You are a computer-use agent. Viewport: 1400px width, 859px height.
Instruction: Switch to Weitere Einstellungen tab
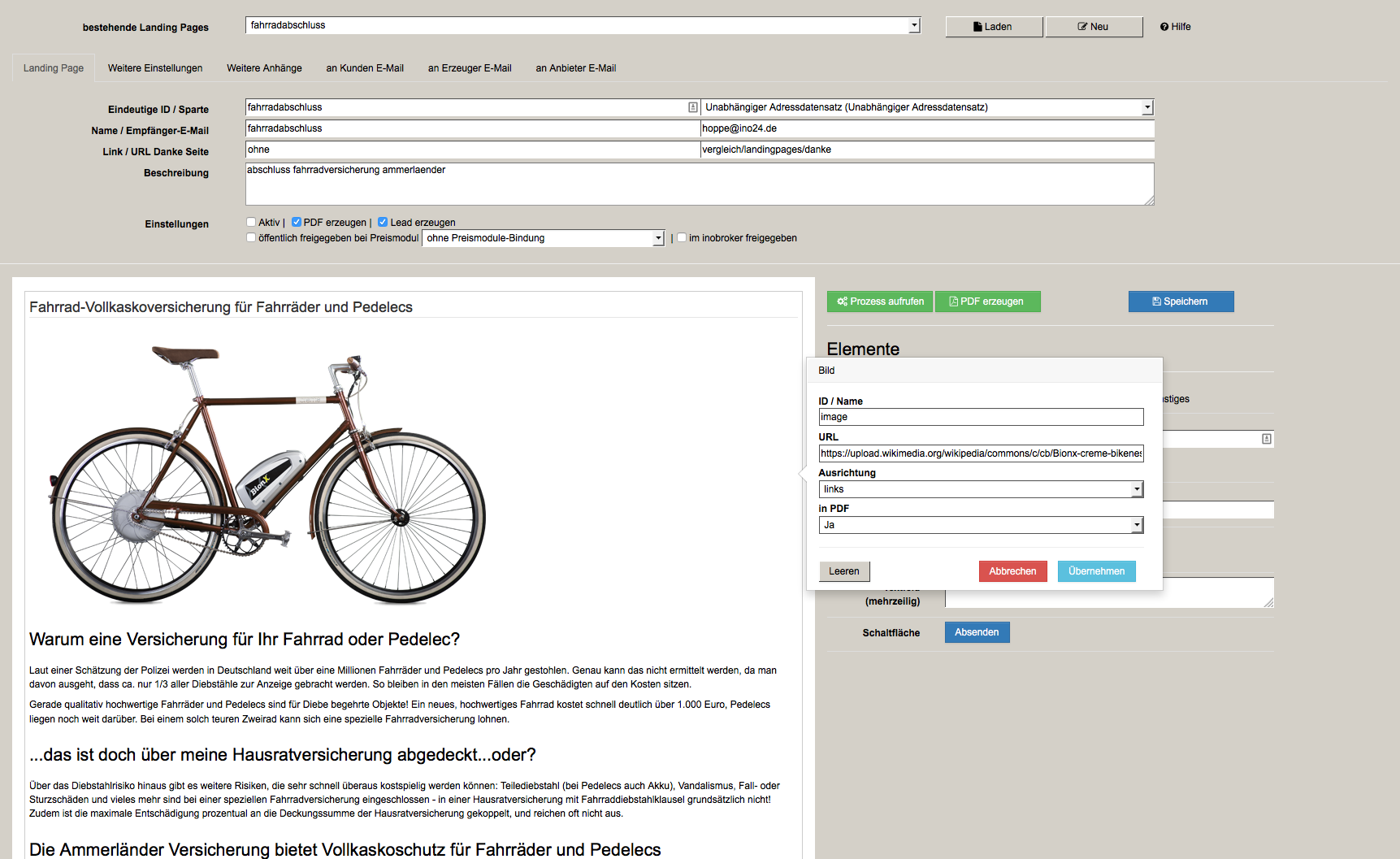click(x=155, y=68)
